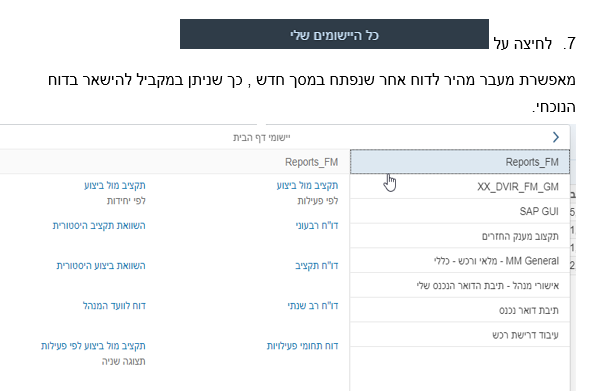The image size is (601, 391).
Task: Open 'תקציב מול ביצוע' by activity link
Action: 307,186
